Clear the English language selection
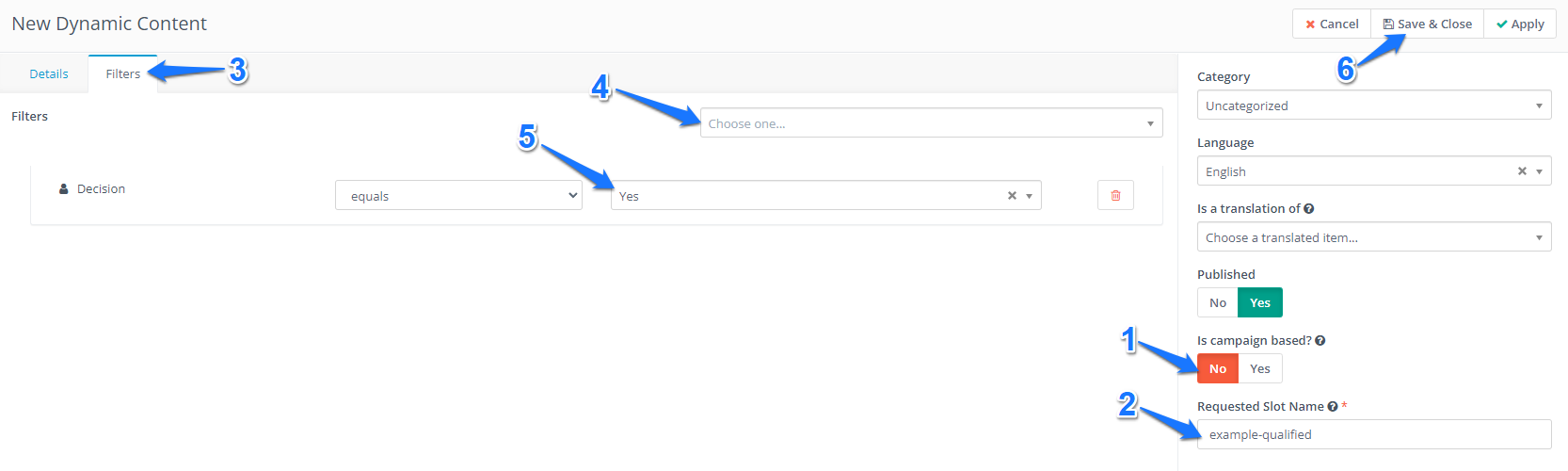The height and width of the screenshot is (471, 1568). (x=1522, y=171)
